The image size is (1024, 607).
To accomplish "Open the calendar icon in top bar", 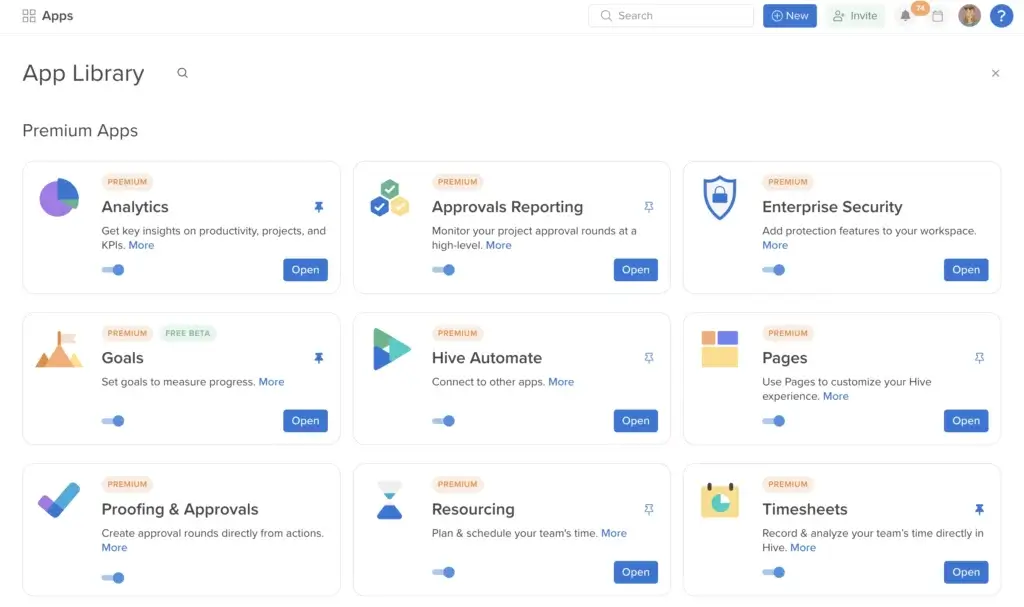I will [x=938, y=16].
